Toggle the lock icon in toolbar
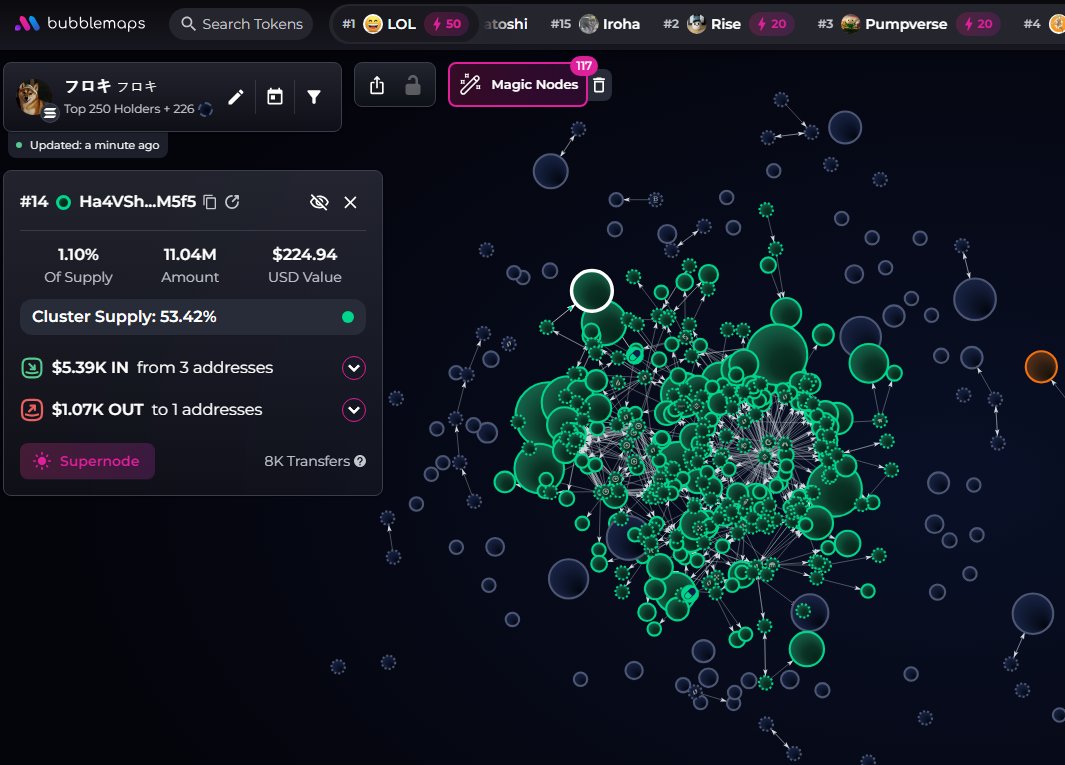Image resolution: width=1065 pixels, height=765 pixels. tap(412, 86)
